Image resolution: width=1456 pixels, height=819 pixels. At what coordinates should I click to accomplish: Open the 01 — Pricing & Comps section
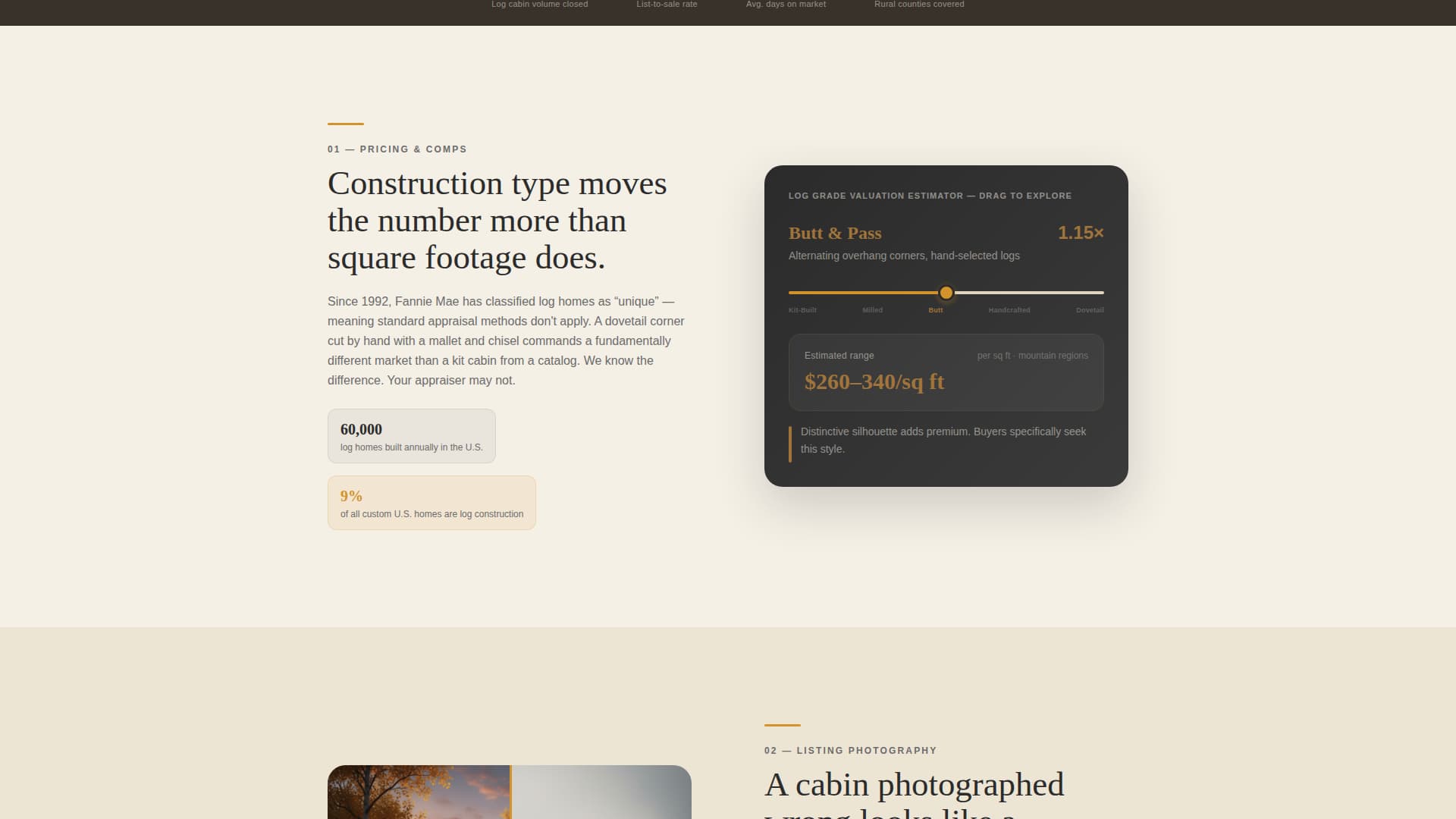point(397,149)
